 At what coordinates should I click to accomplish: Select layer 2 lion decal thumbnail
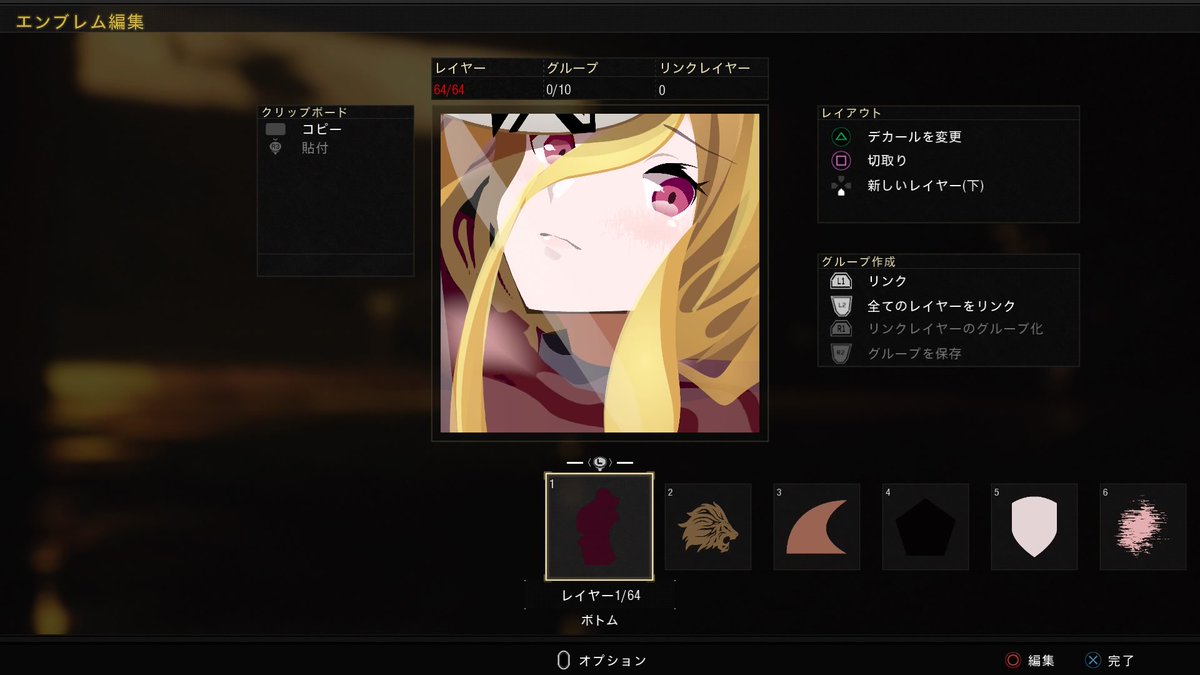click(x=708, y=527)
